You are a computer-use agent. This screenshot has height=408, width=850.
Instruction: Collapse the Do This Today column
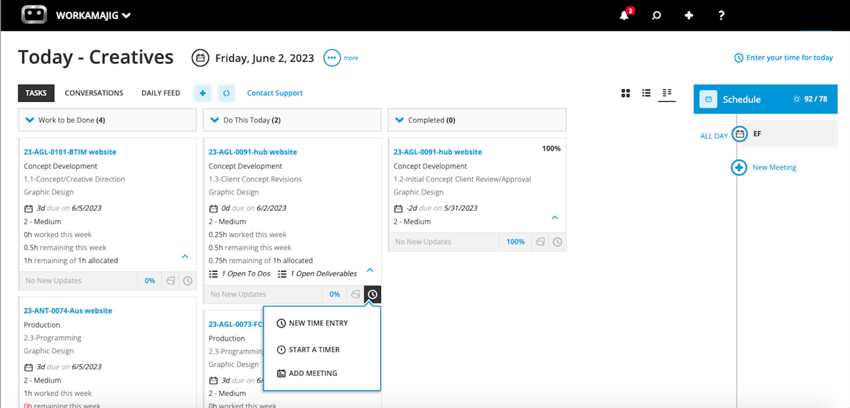pyautogui.click(x=215, y=120)
